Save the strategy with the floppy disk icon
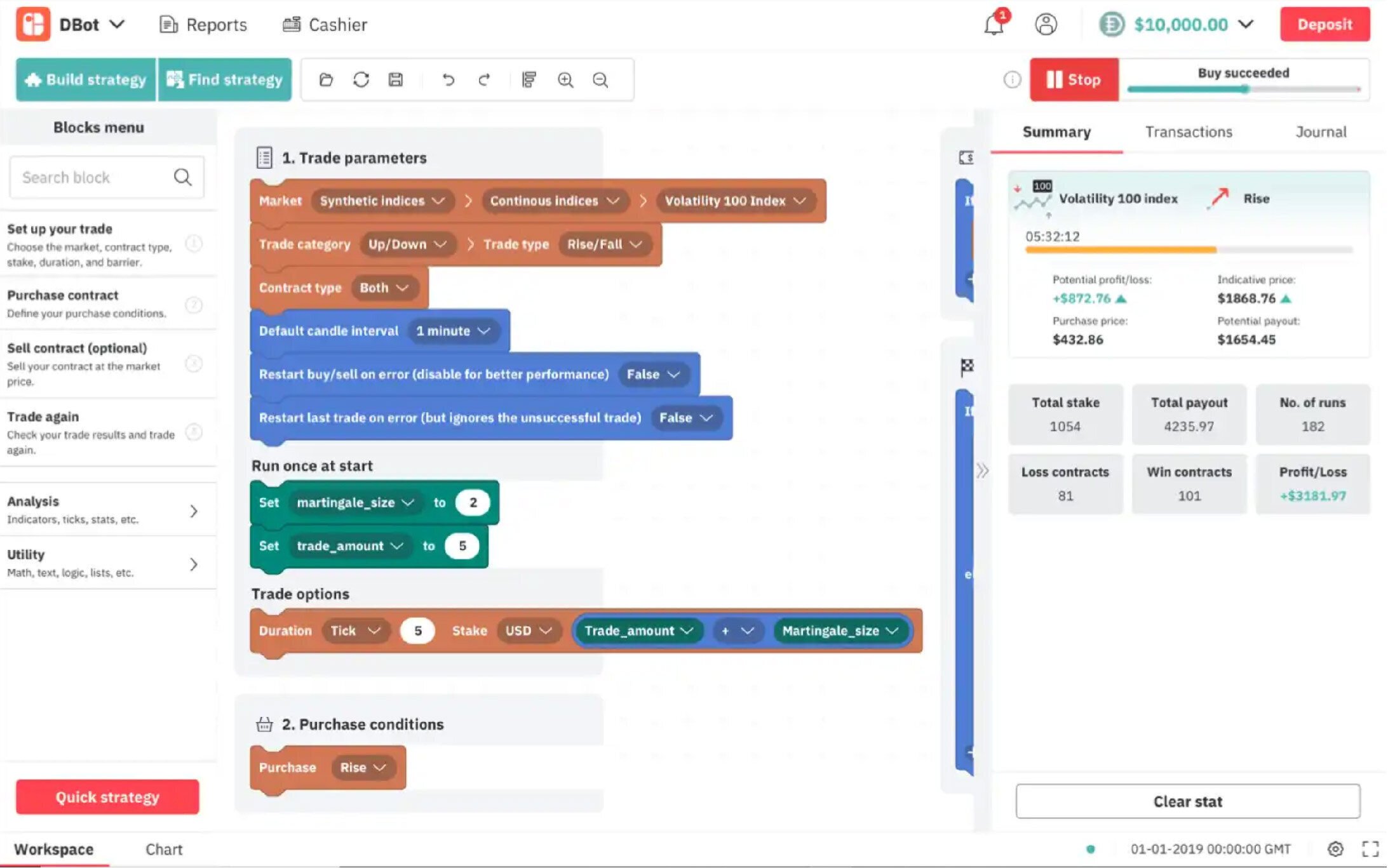 396,79
